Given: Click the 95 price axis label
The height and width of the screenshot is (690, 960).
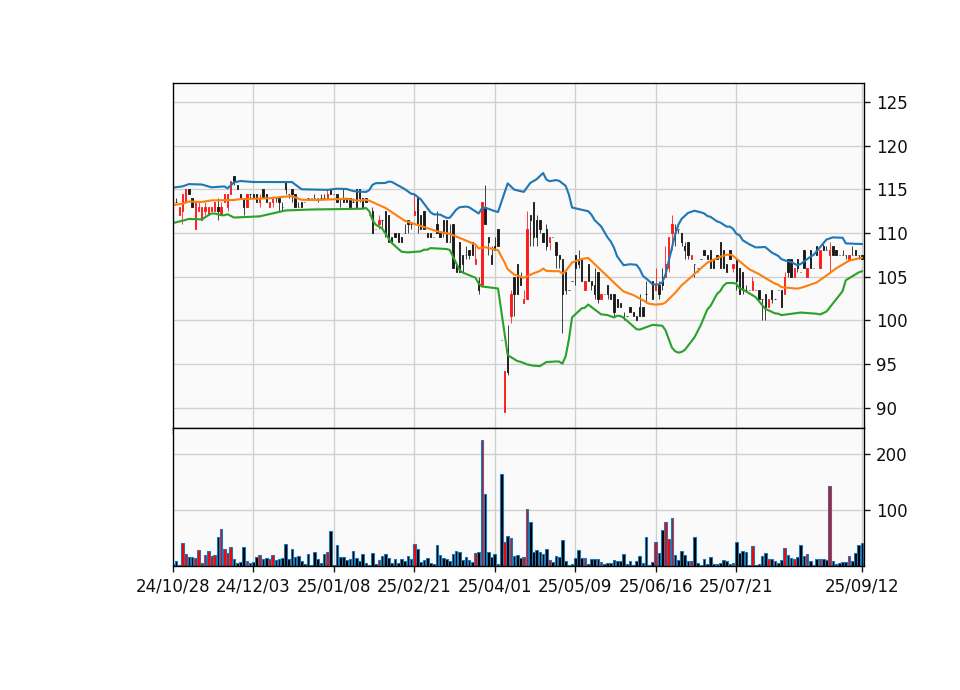Looking at the screenshot, I should (x=887, y=365).
